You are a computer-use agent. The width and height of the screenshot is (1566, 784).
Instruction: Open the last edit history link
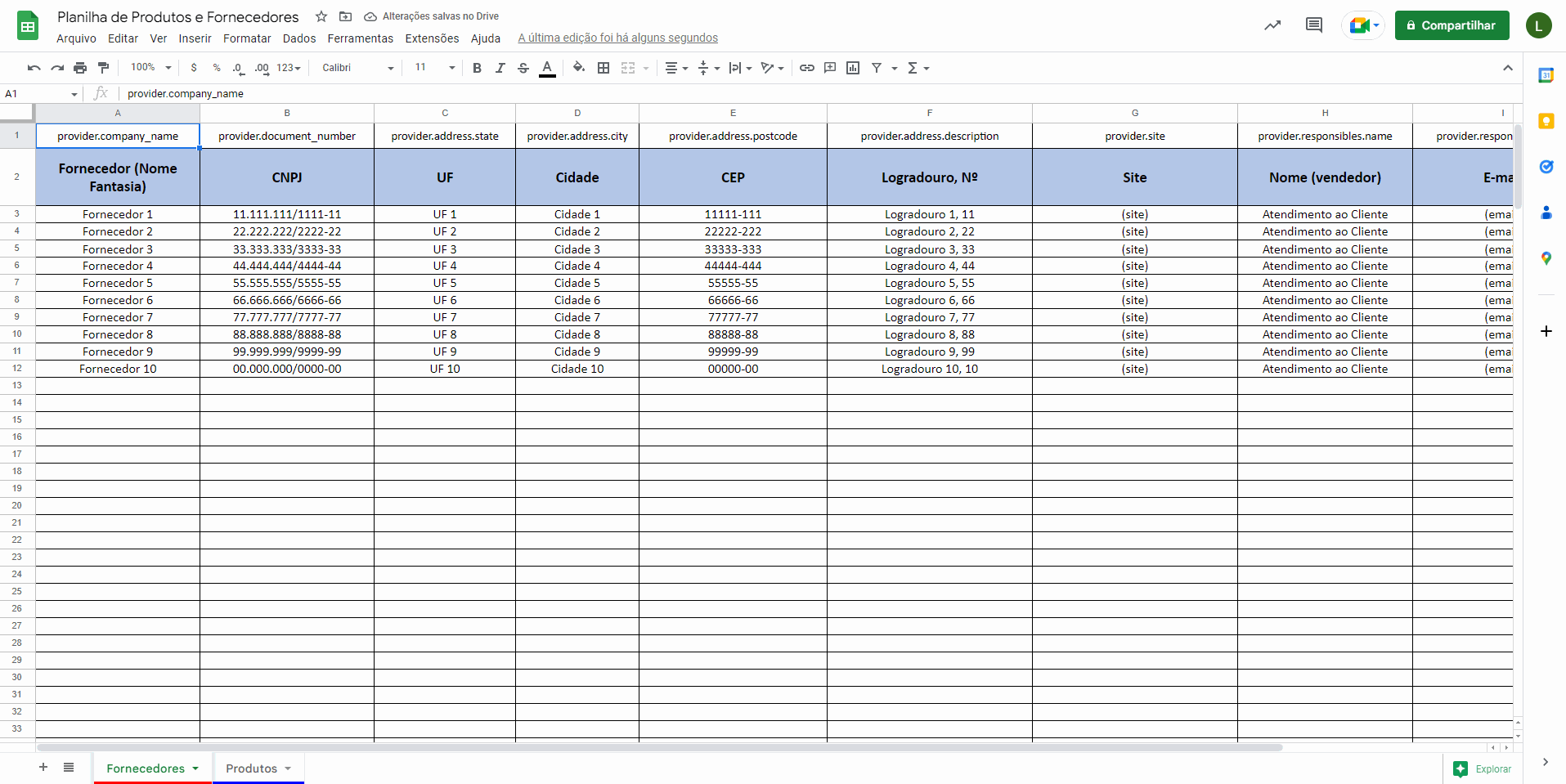617,38
